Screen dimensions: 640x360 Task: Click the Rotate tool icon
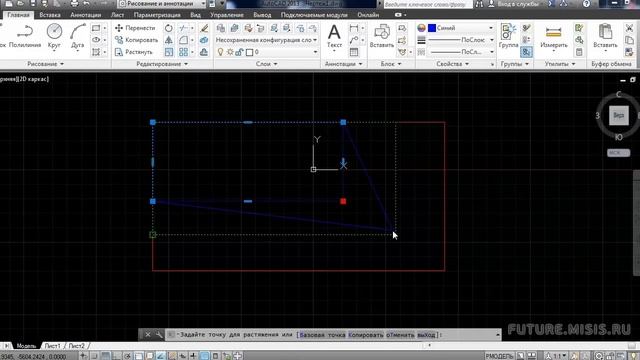[169, 28]
